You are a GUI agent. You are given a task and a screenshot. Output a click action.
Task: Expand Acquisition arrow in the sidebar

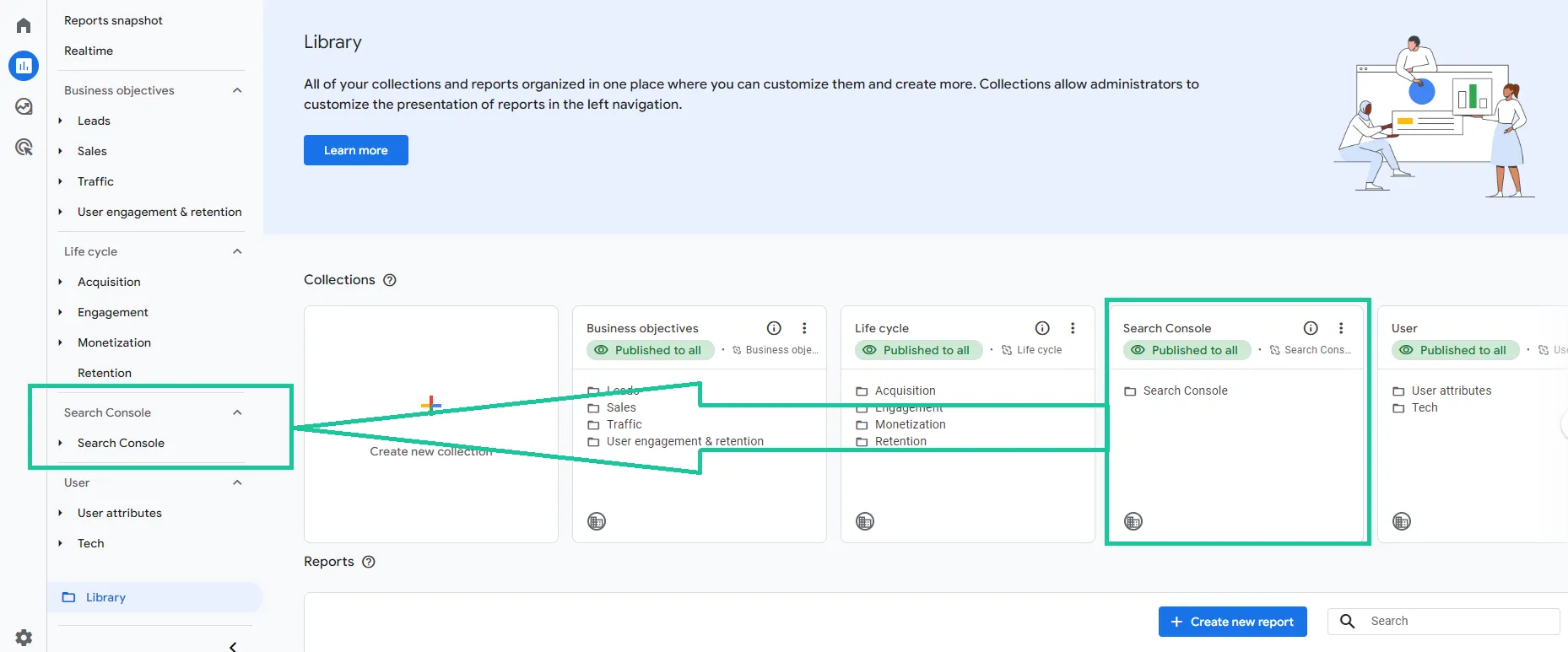pyautogui.click(x=60, y=282)
